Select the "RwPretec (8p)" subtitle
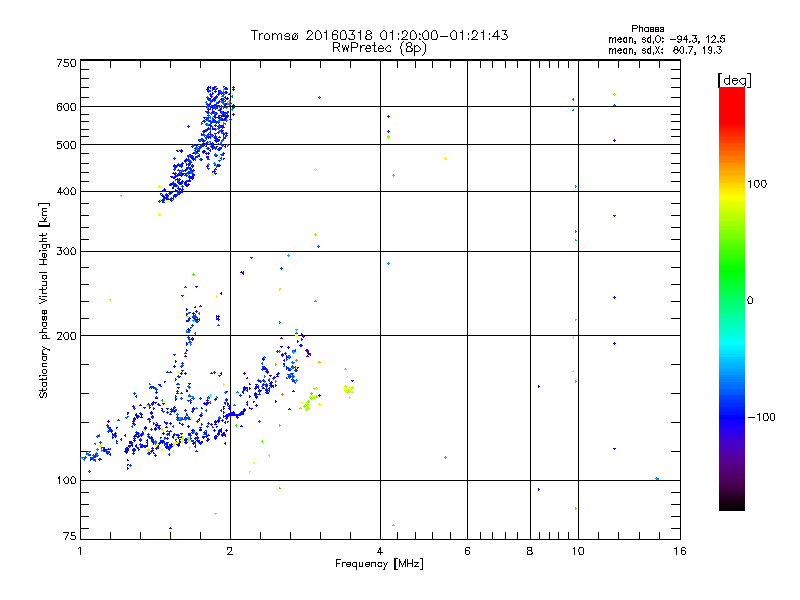This screenshot has height=600, width=800. (x=379, y=48)
